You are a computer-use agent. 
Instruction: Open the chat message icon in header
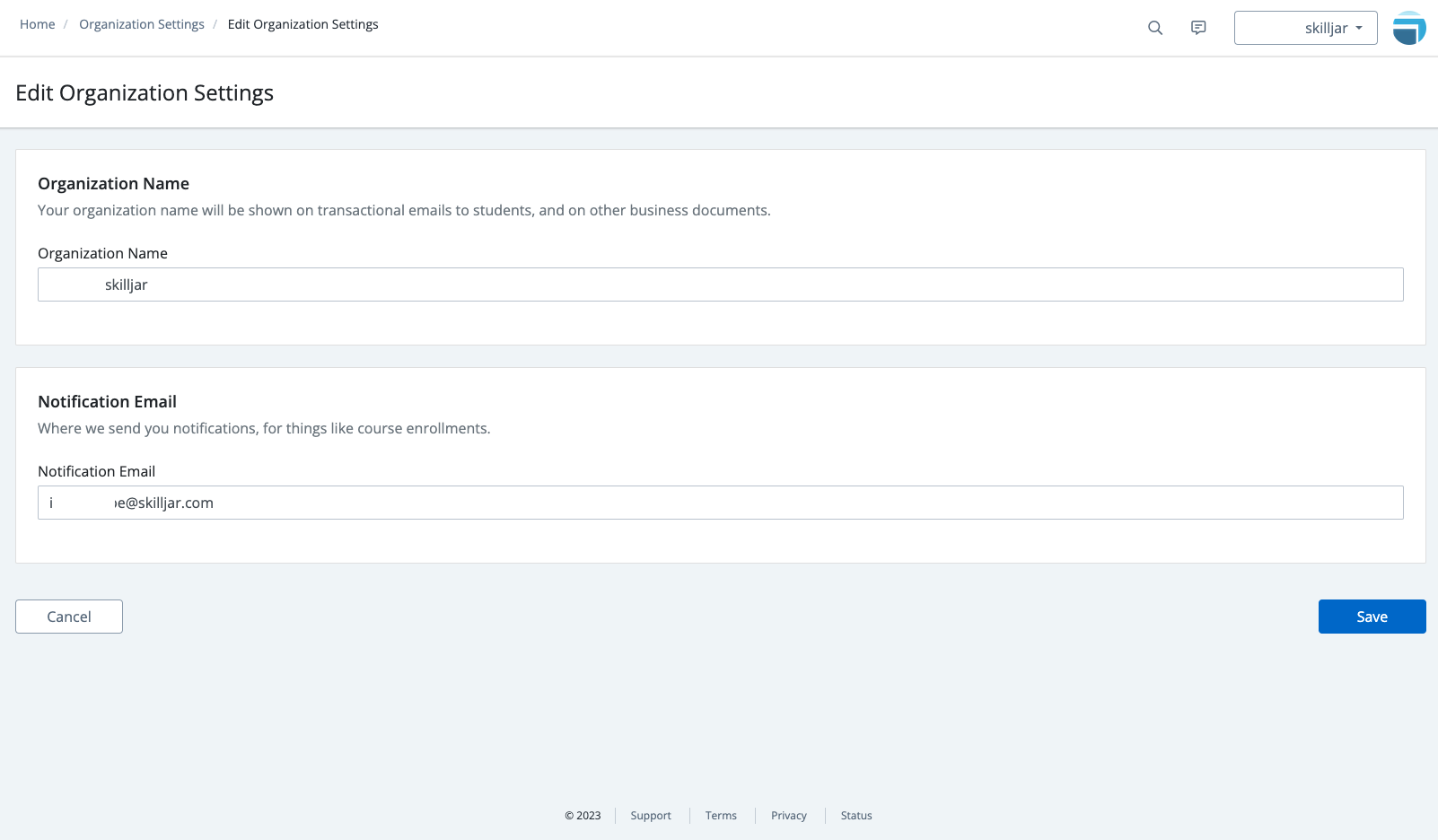tap(1198, 28)
